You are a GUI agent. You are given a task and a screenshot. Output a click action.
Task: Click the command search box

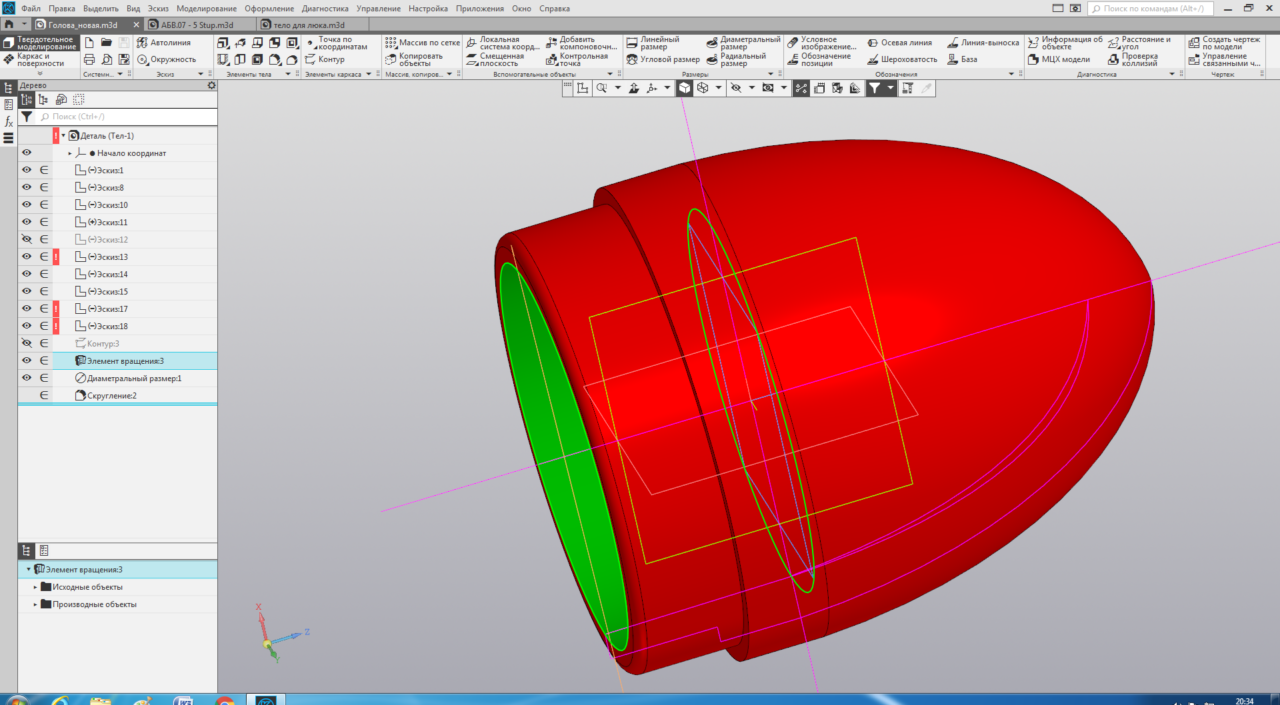click(1151, 8)
